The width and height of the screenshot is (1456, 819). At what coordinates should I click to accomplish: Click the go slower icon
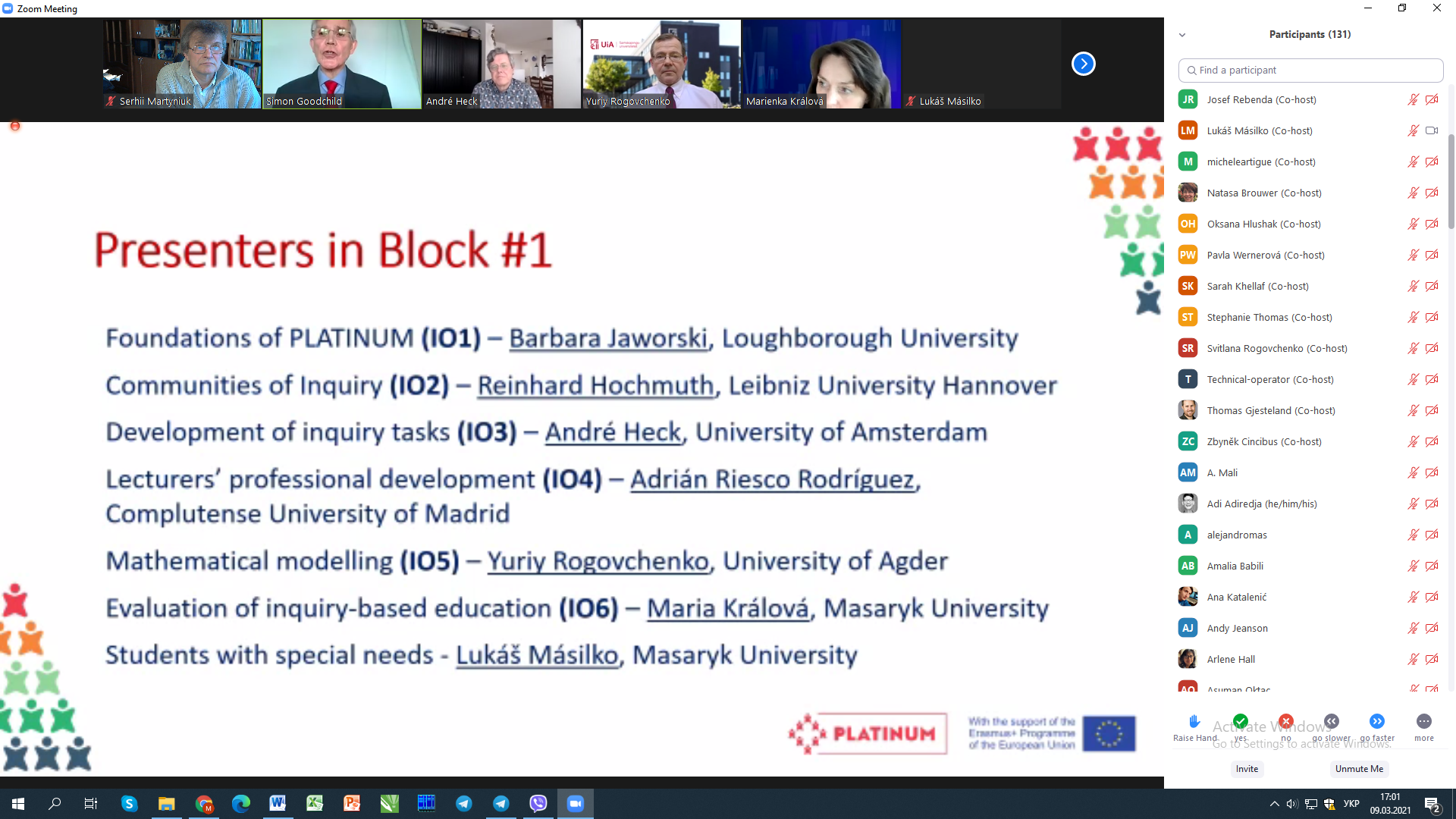point(1331,721)
